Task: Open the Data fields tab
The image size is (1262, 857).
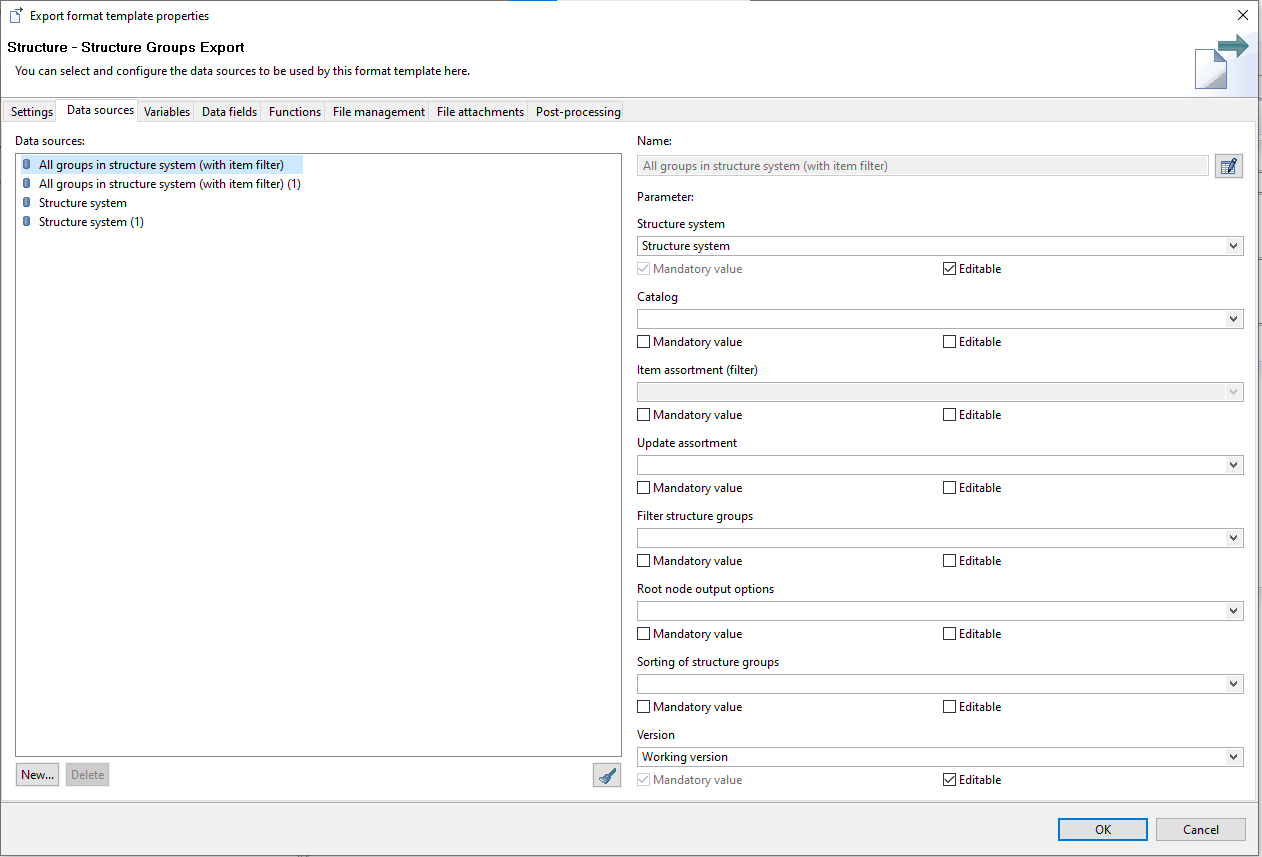Action: 229,112
